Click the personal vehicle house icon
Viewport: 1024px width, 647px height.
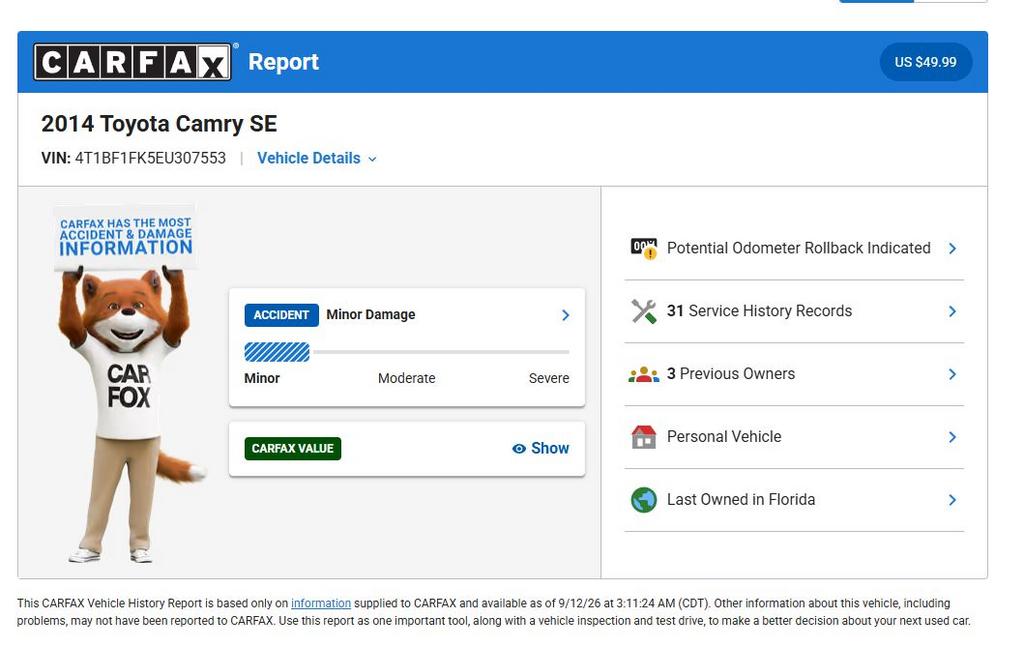point(644,437)
